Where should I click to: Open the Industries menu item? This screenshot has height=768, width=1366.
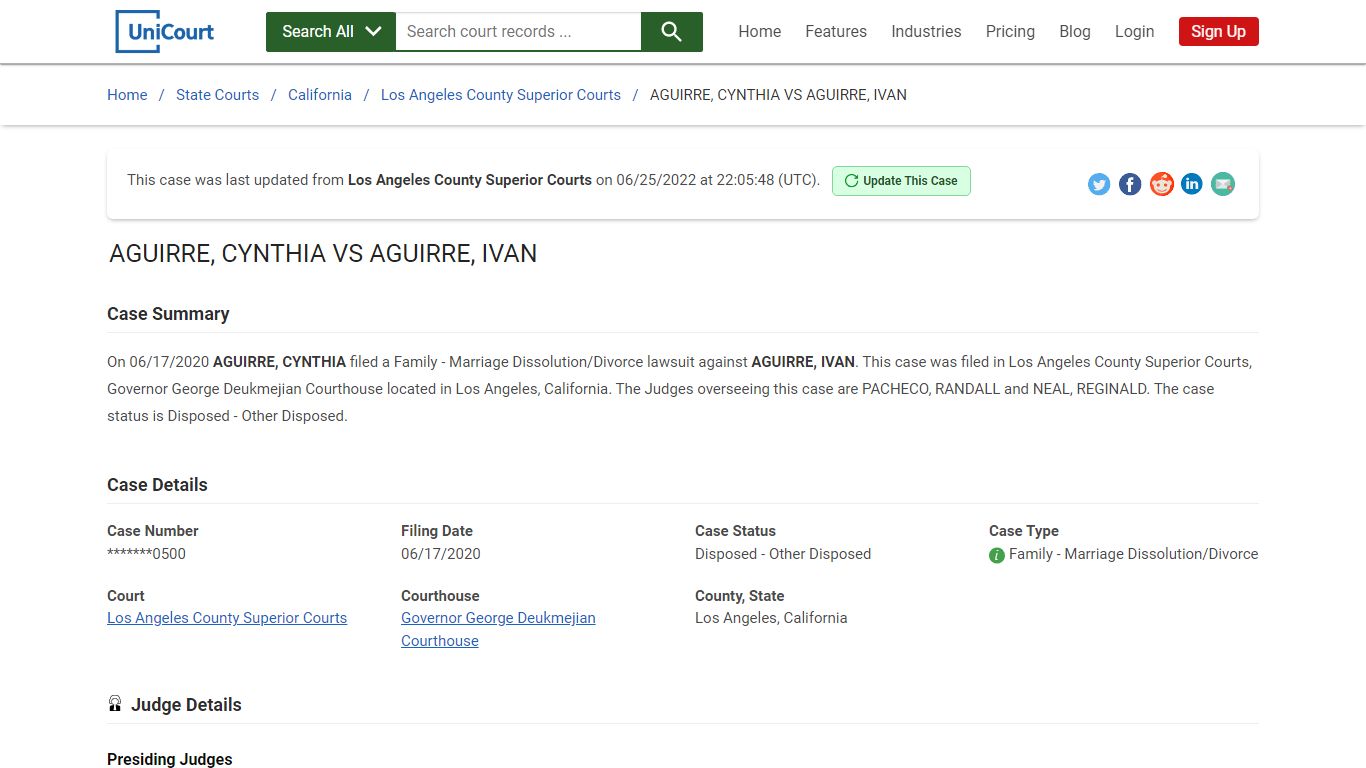[926, 31]
